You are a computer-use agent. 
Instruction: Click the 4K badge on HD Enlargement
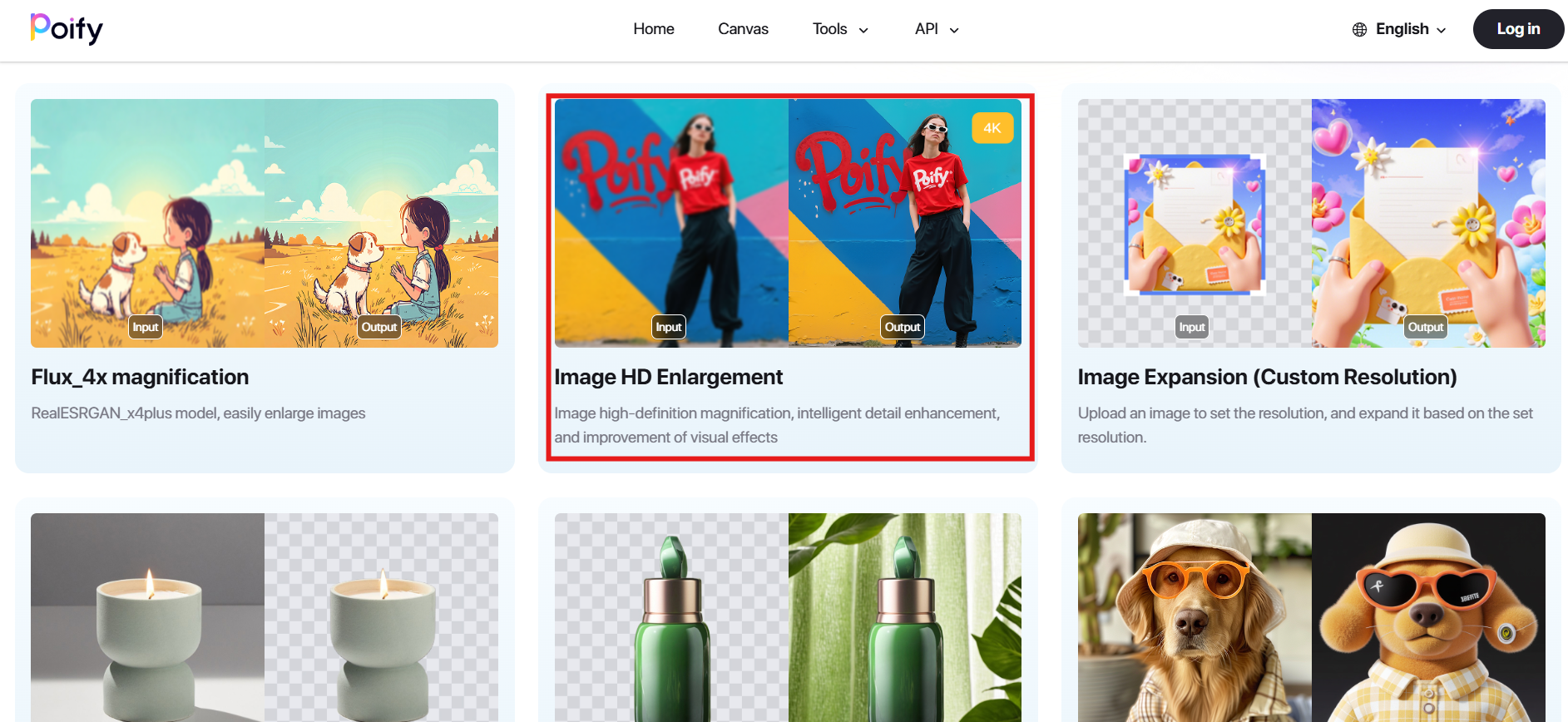[992, 128]
